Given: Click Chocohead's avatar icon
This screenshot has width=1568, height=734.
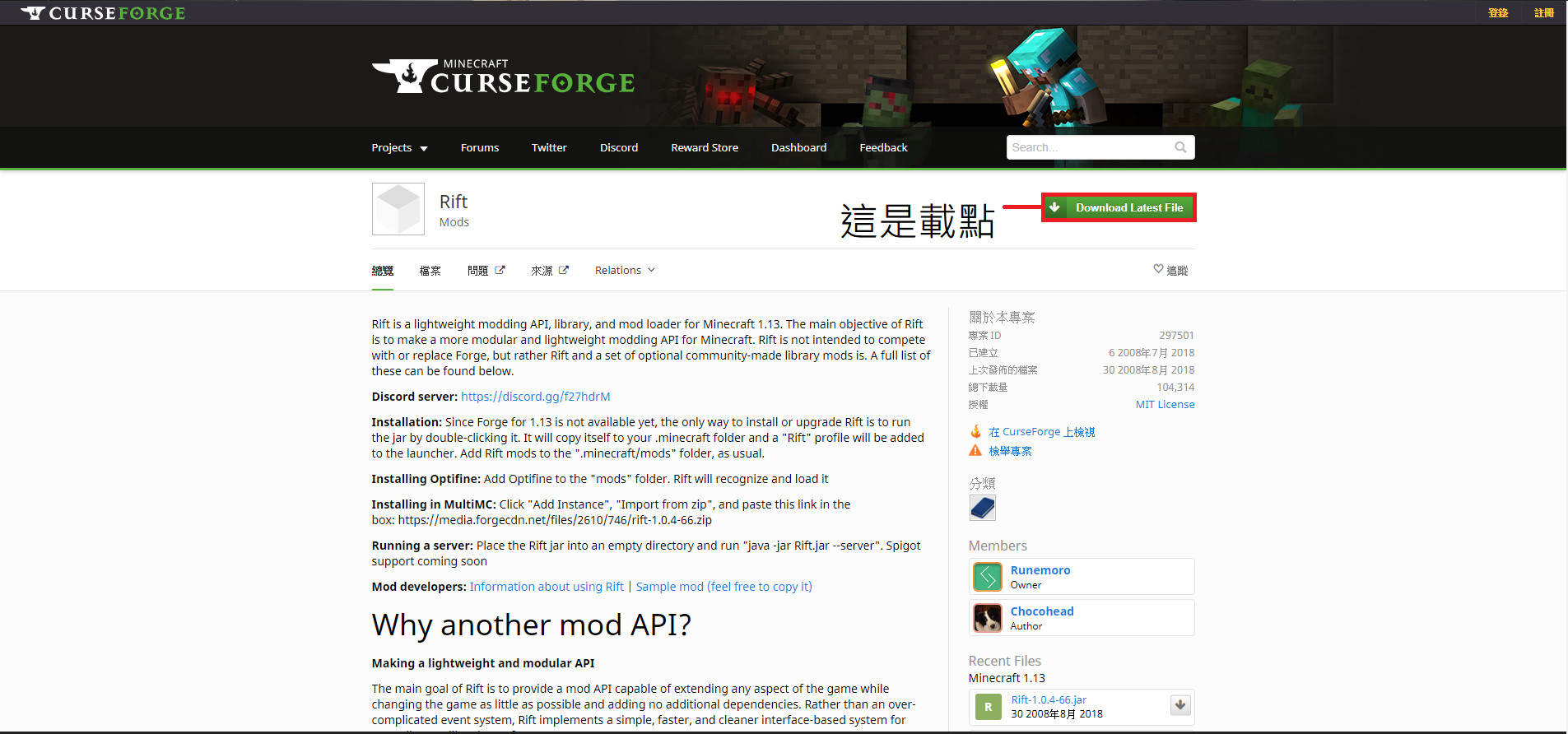Looking at the screenshot, I should (x=988, y=618).
